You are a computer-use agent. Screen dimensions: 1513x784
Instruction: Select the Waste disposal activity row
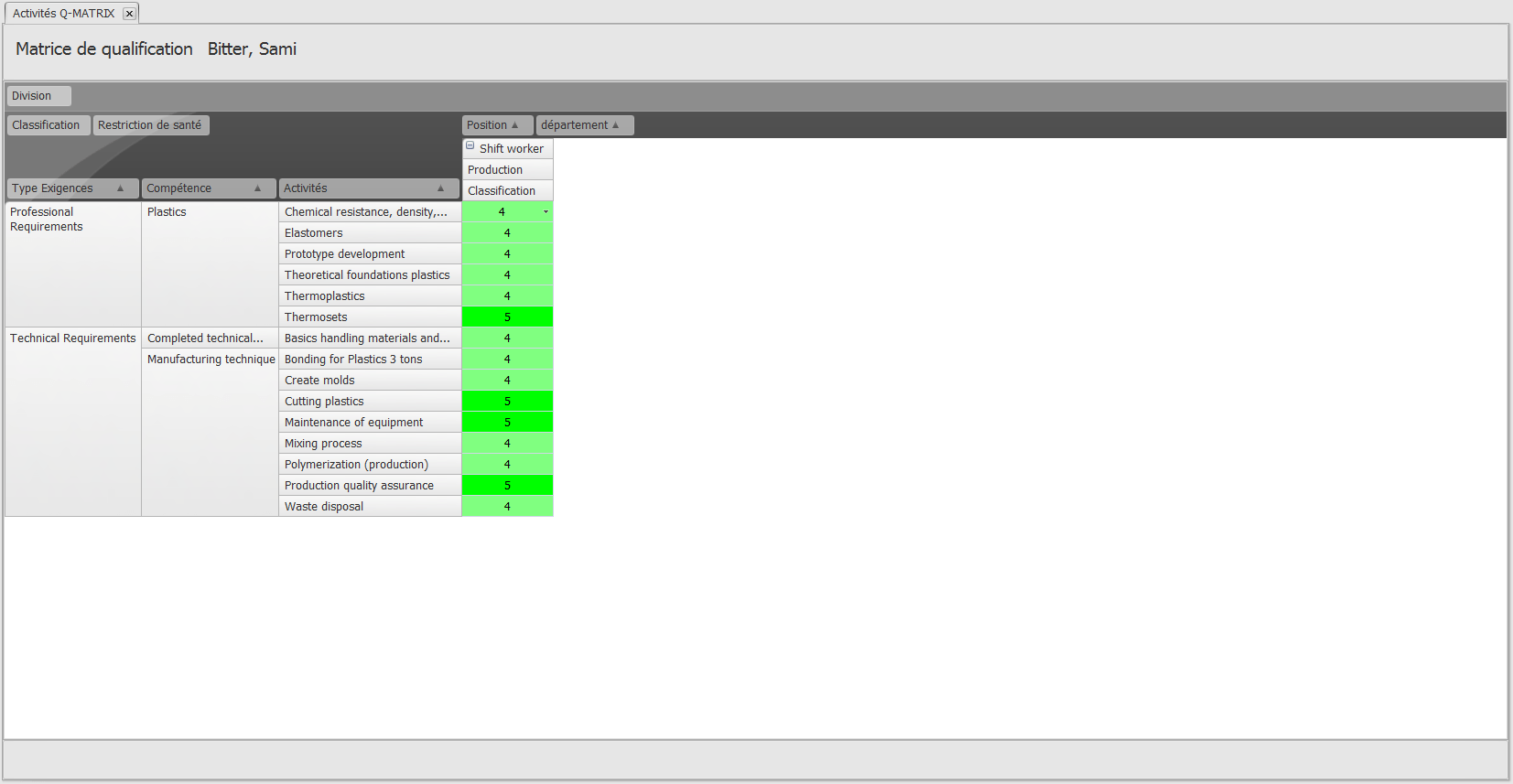click(x=369, y=507)
